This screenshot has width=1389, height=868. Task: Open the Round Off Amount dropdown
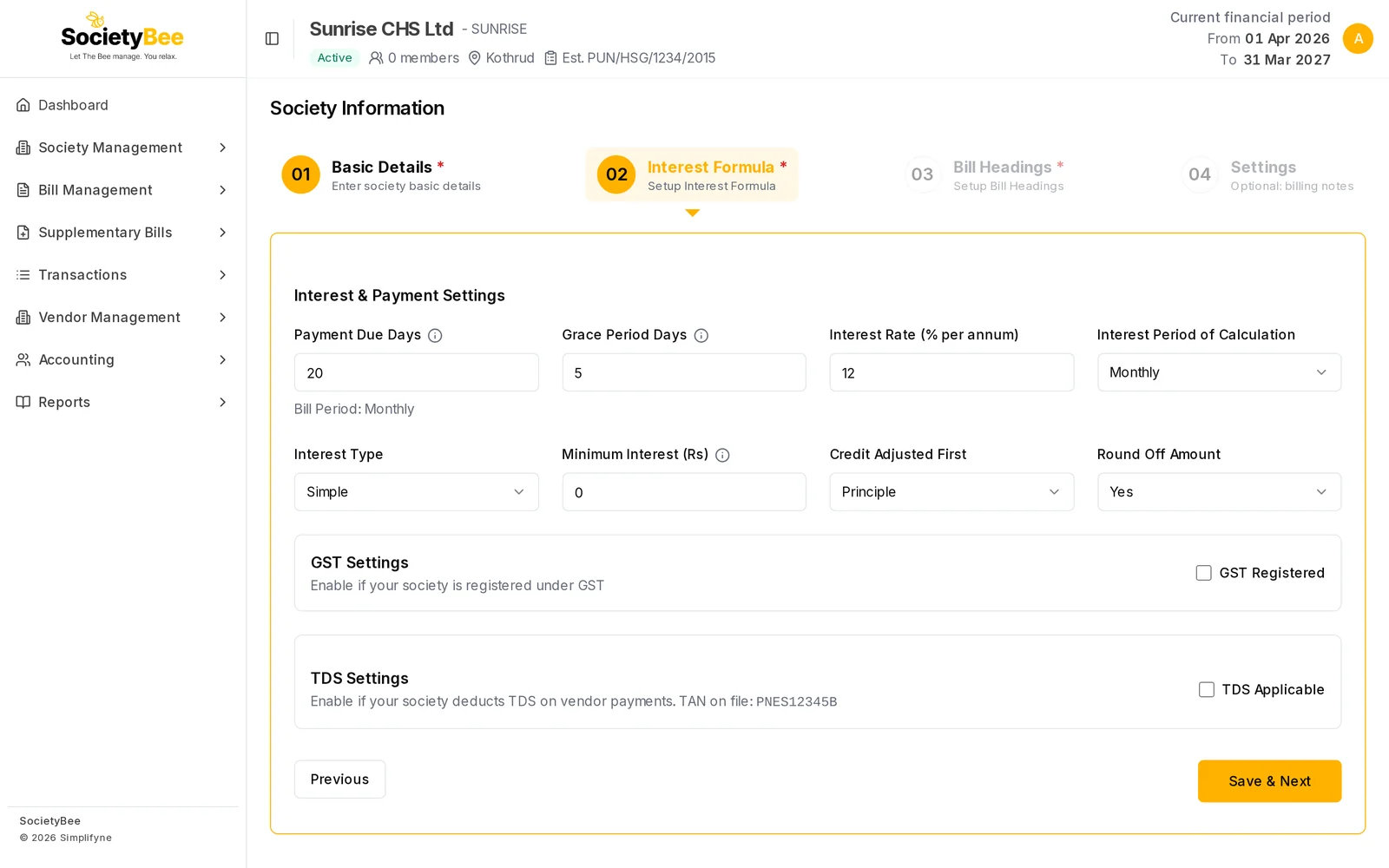[1219, 492]
